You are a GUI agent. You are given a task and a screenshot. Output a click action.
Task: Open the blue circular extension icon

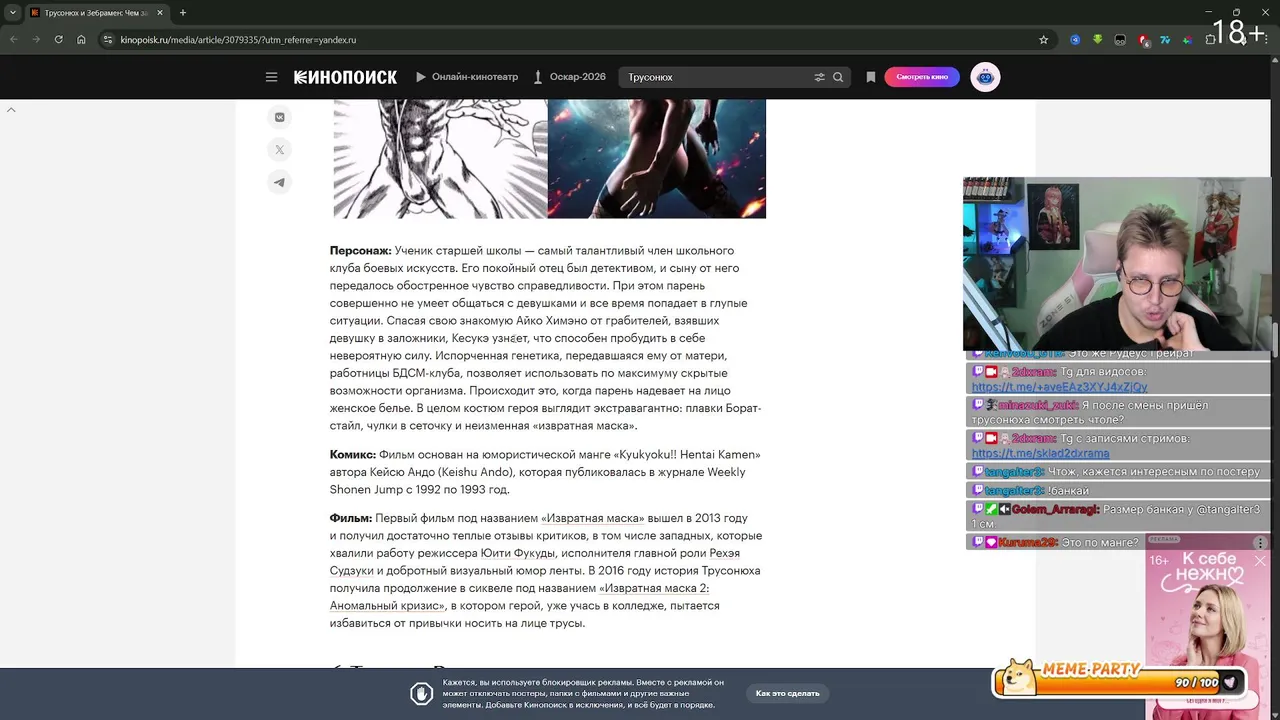1076,40
